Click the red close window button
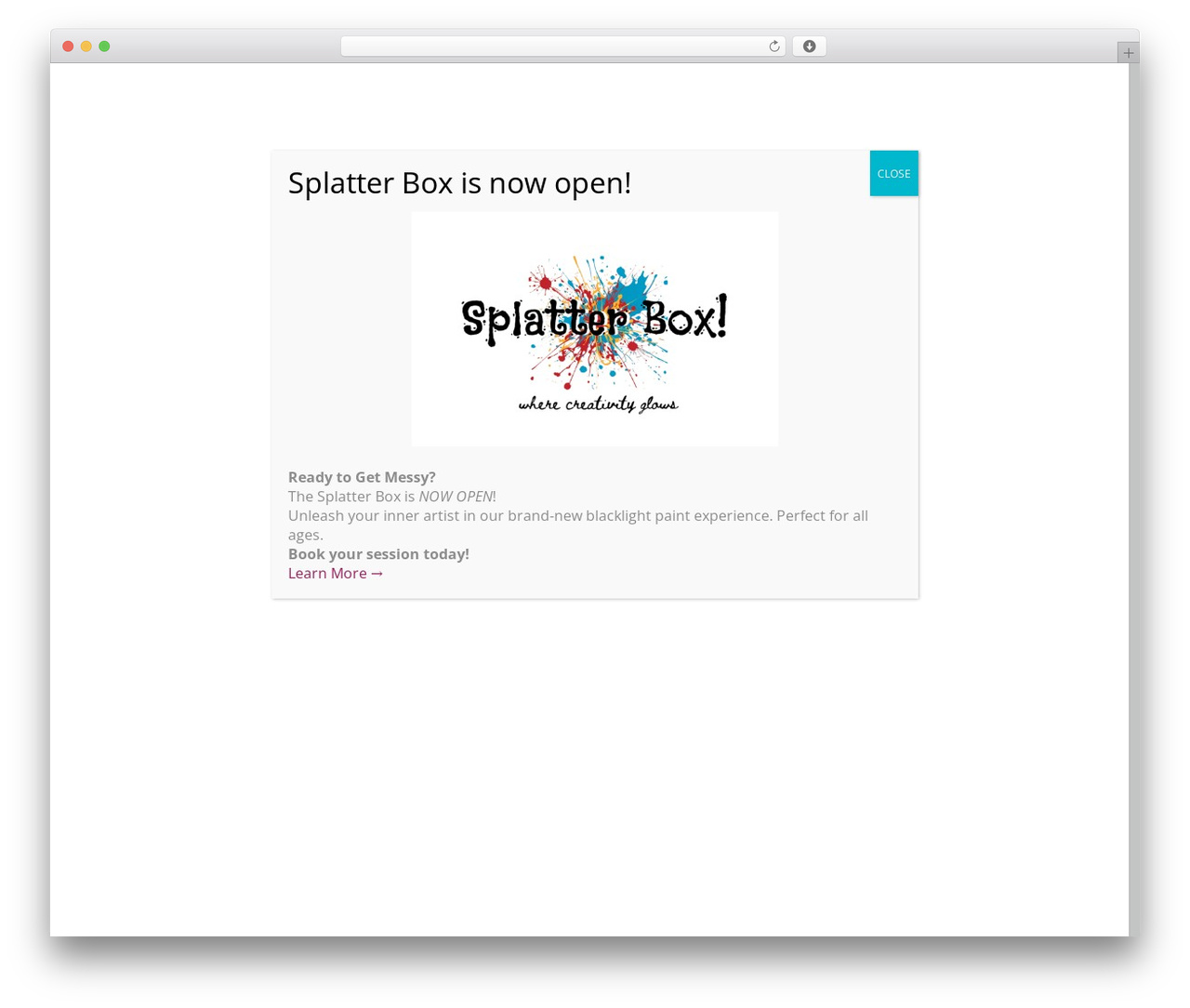This screenshot has width=1190, height=1008. (x=68, y=46)
